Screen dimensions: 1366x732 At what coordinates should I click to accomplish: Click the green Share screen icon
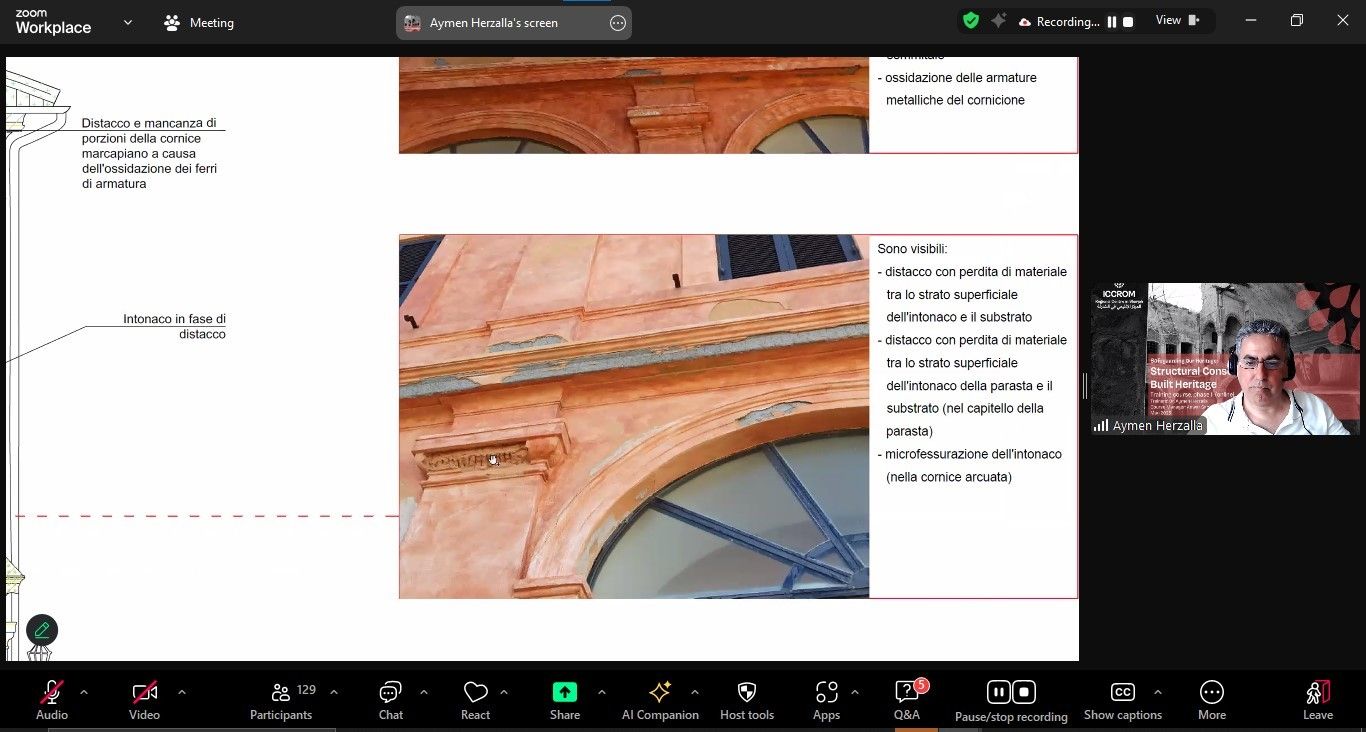pos(565,693)
